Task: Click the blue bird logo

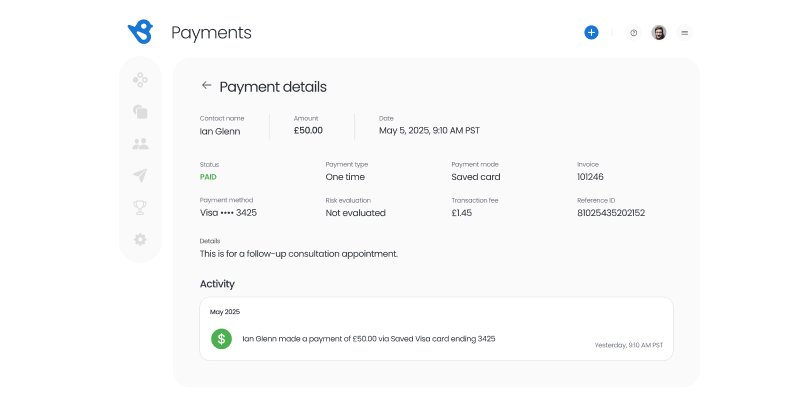Action: pyautogui.click(x=140, y=32)
